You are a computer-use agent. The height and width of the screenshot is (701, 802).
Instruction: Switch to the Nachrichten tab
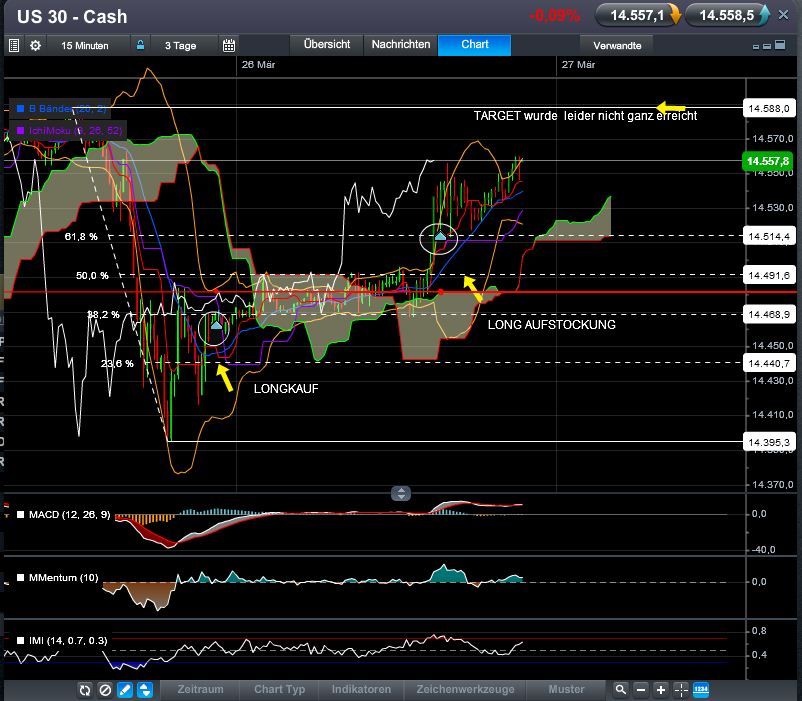(x=401, y=44)
